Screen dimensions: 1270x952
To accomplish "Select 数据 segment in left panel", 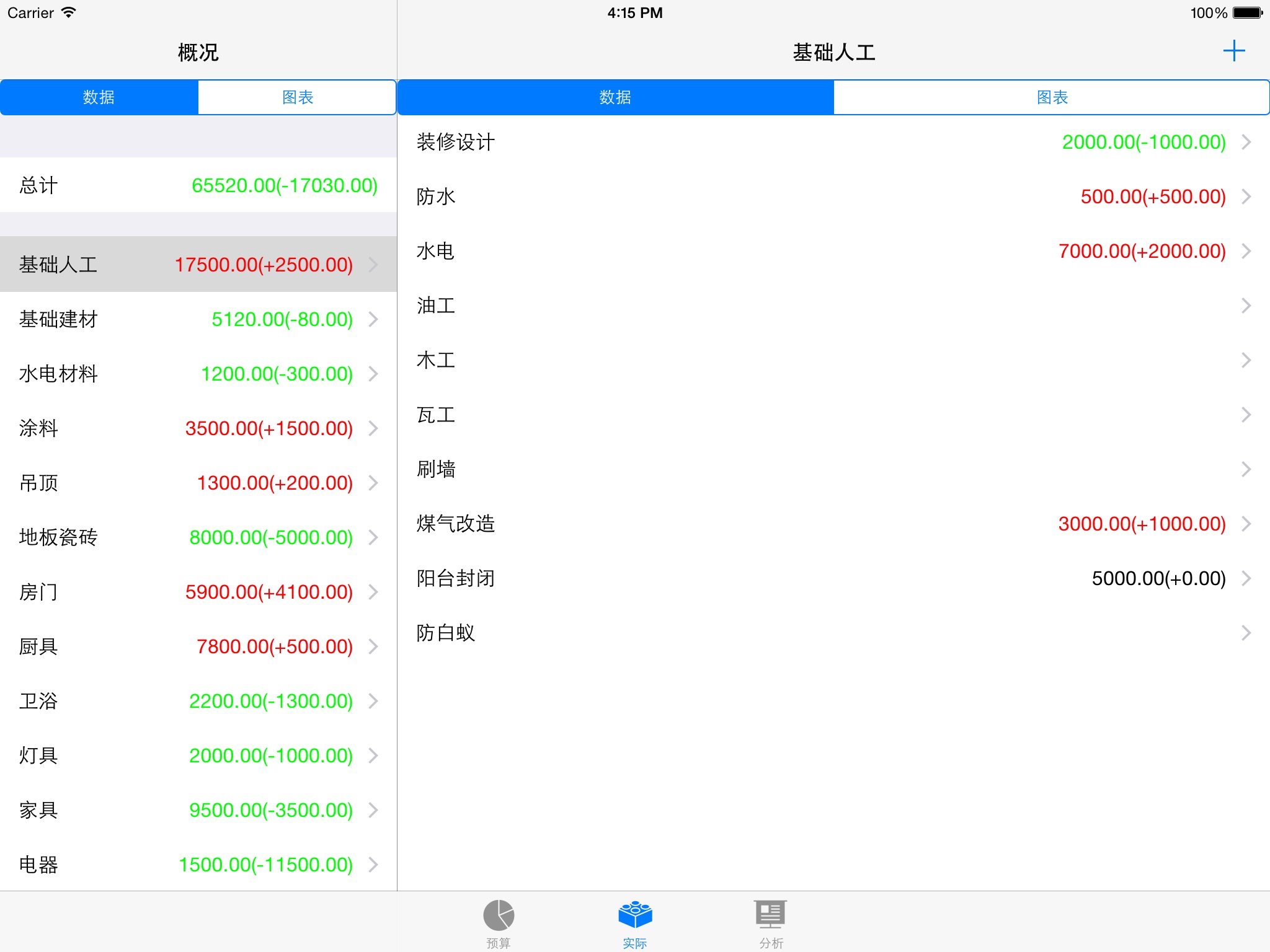I will click(x=99, y=97).
